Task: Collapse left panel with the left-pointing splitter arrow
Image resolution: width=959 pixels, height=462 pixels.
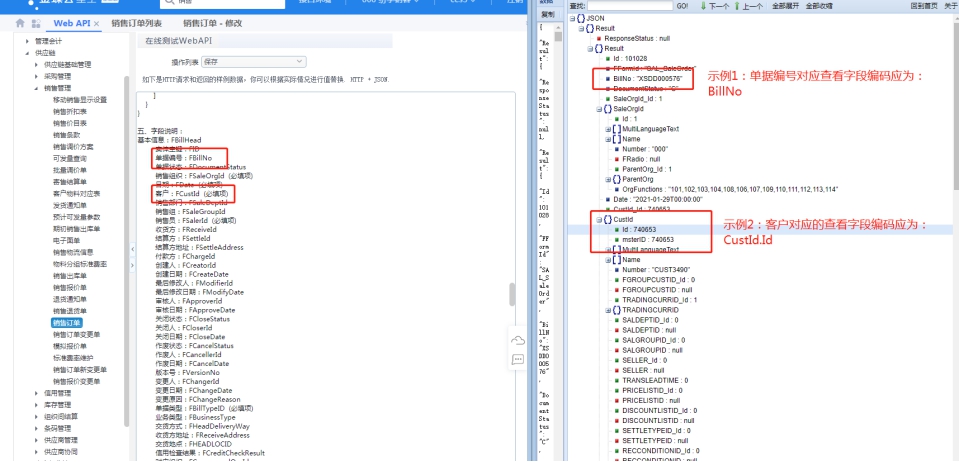Action: click(133, 250)
